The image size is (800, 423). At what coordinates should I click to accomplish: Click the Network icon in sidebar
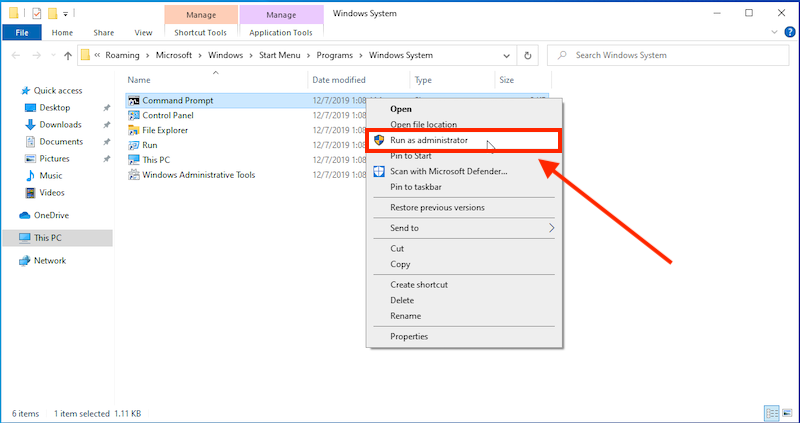click(25, 261)
